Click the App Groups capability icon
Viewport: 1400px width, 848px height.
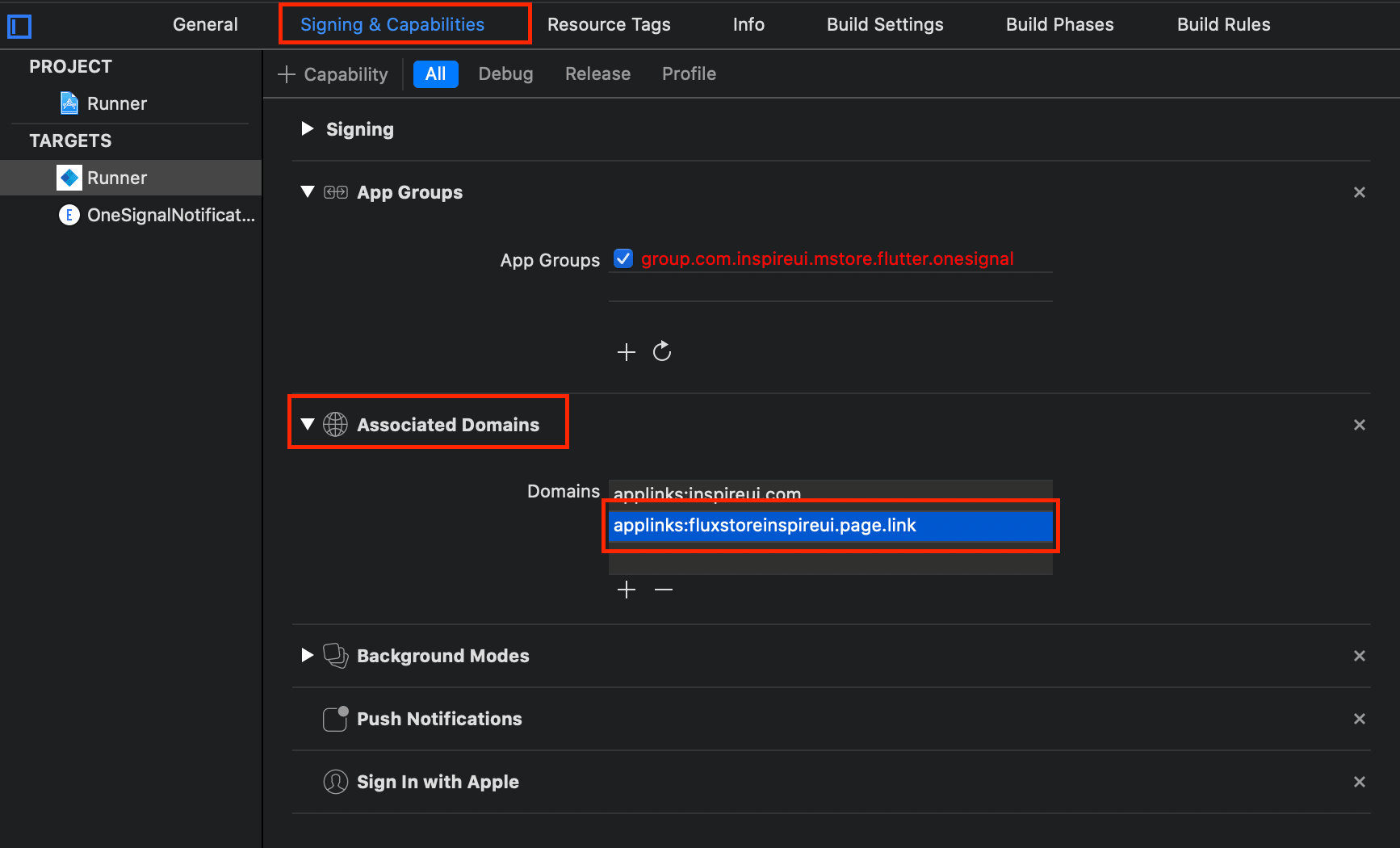pos(336,192)
